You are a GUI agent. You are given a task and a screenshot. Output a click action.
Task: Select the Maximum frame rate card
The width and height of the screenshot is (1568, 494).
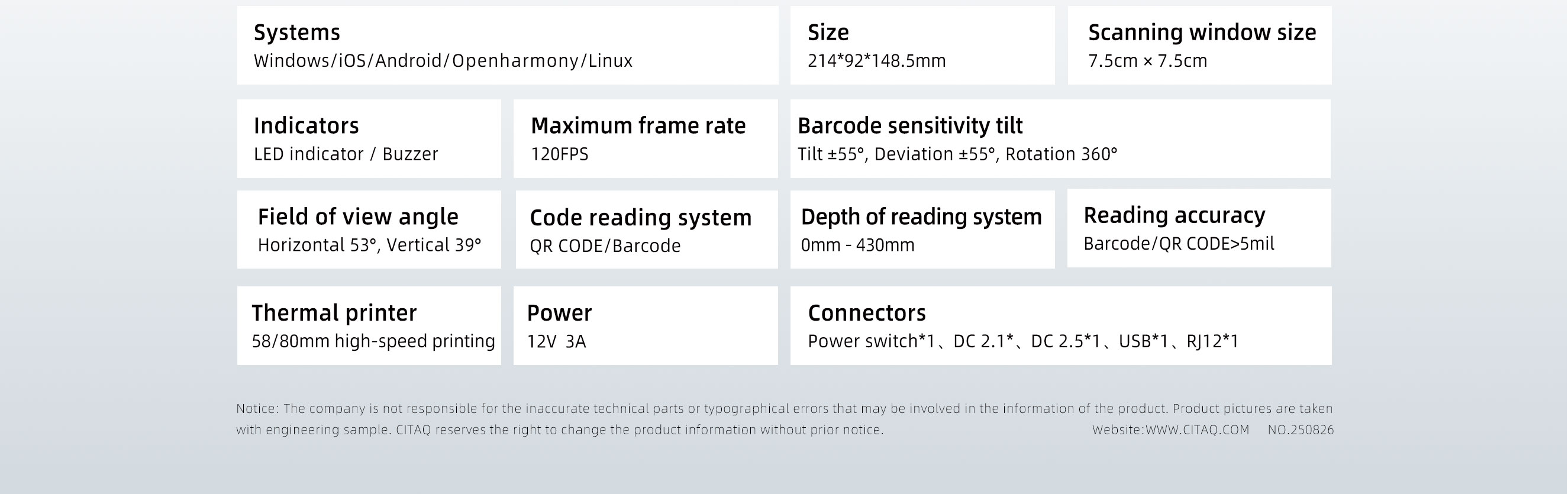click(645, 138)
